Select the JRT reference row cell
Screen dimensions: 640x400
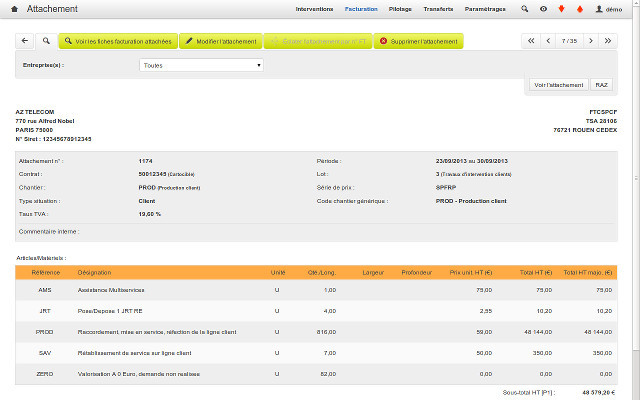coord(45,311)
